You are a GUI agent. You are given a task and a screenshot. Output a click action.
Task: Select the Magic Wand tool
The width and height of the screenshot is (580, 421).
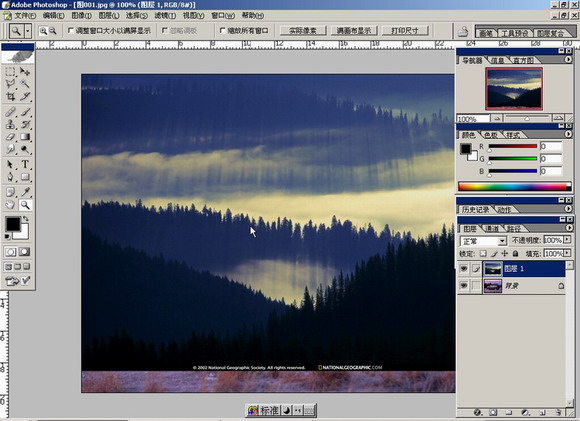(x=25, y=84)
